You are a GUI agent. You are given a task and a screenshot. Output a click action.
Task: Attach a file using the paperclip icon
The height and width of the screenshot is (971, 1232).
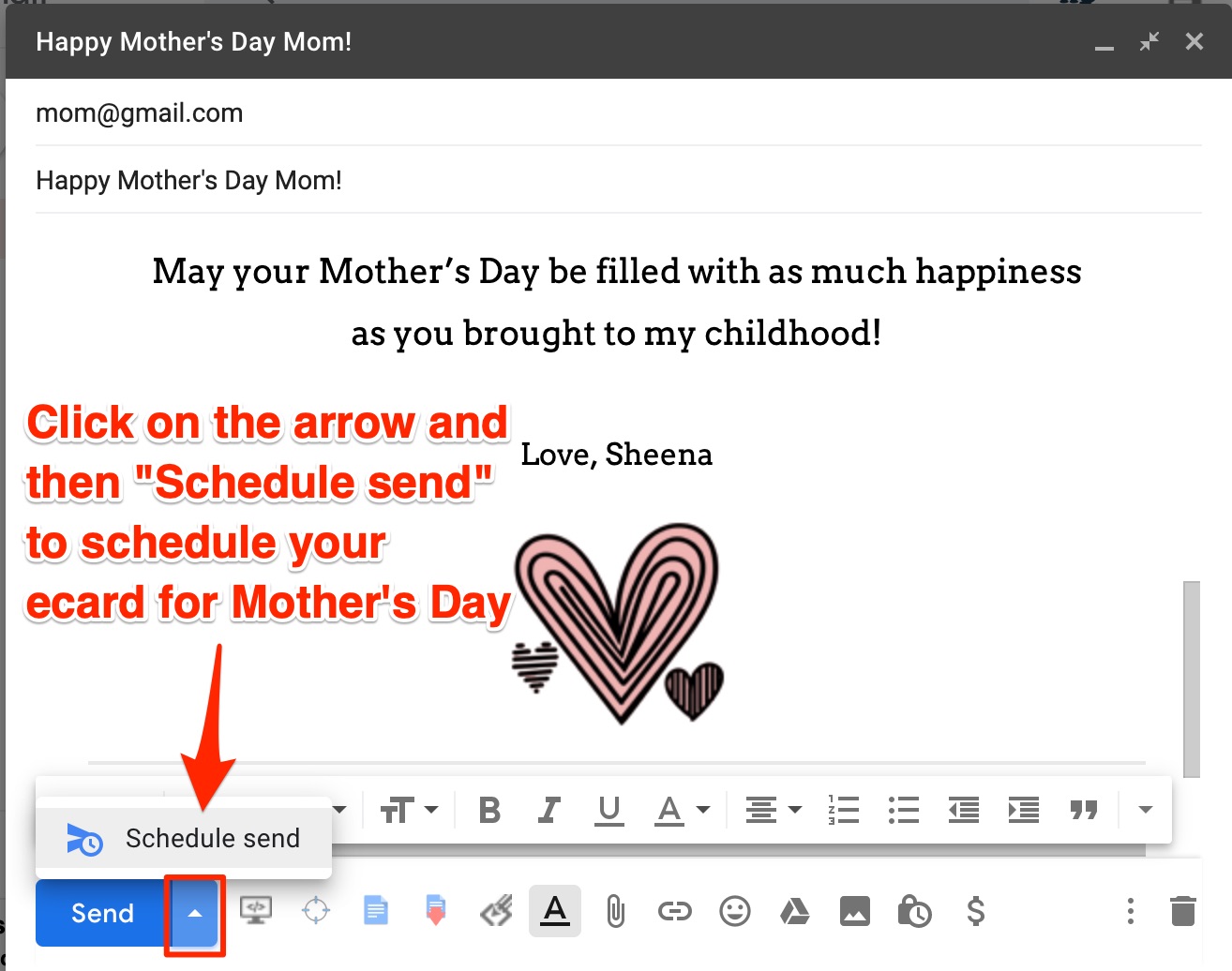(x=615, y=910)
